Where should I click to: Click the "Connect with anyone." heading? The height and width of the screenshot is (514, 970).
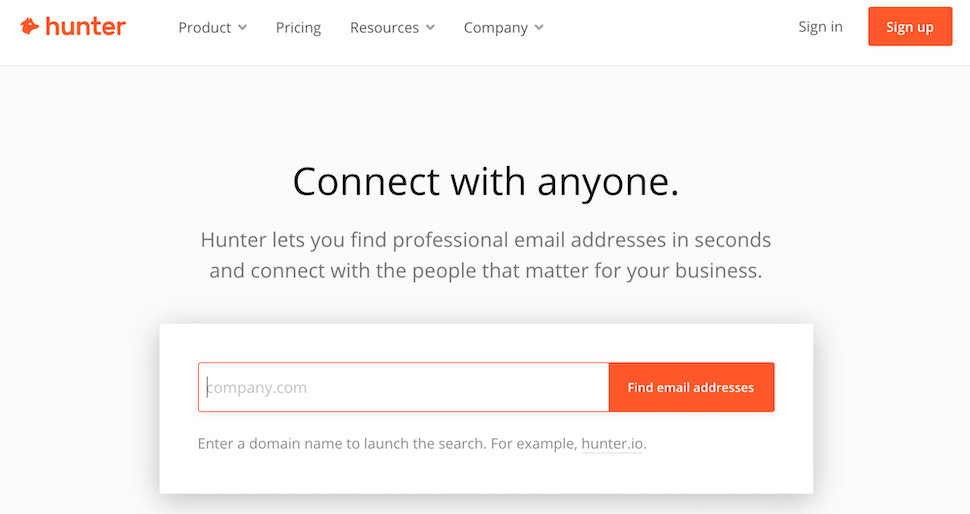coord(485,182)
